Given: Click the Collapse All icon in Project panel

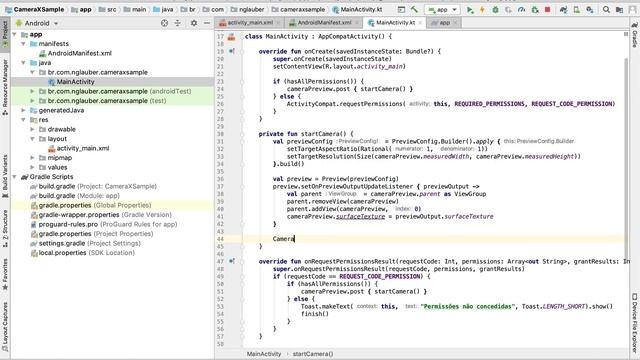Looking at the screenshot, I should click(178, 23).
